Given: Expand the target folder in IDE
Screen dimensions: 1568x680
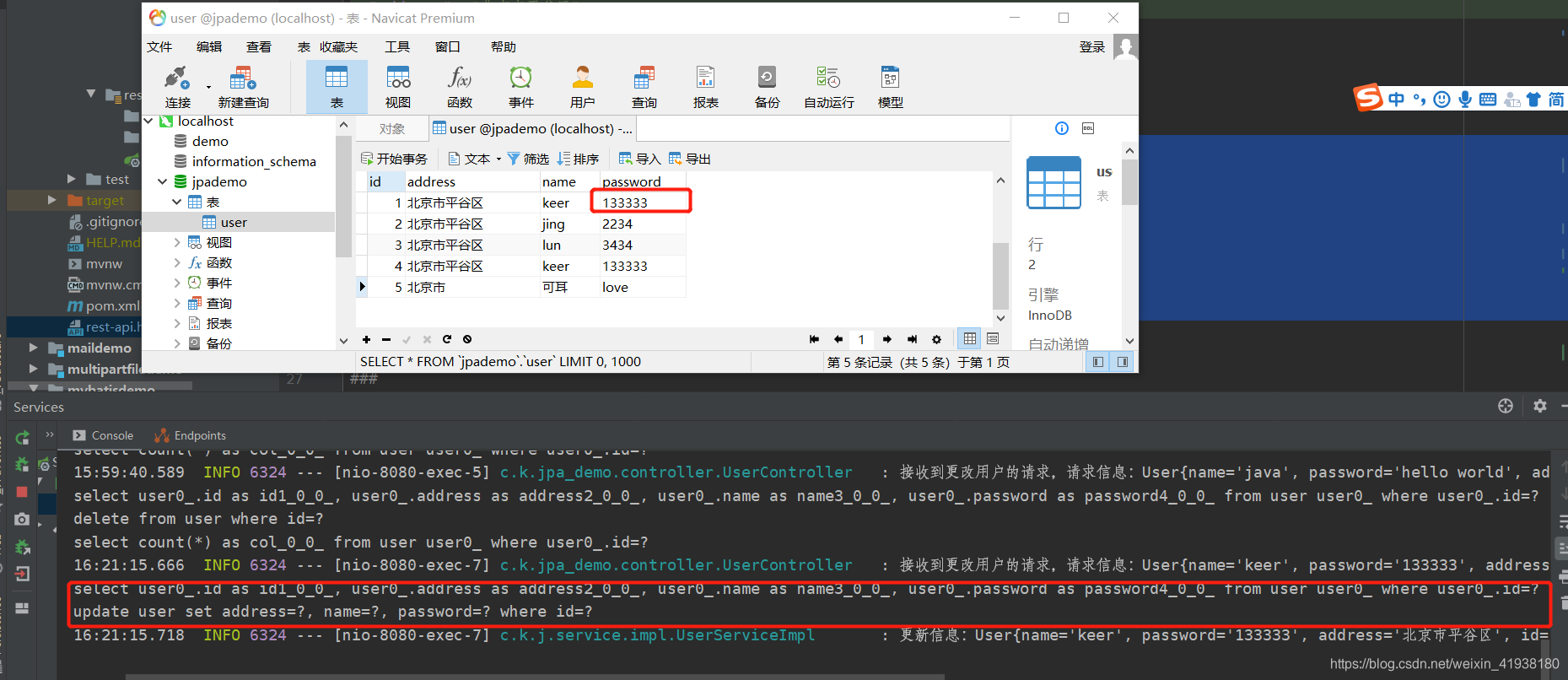Looking at the screenshot, I should 51,200.
